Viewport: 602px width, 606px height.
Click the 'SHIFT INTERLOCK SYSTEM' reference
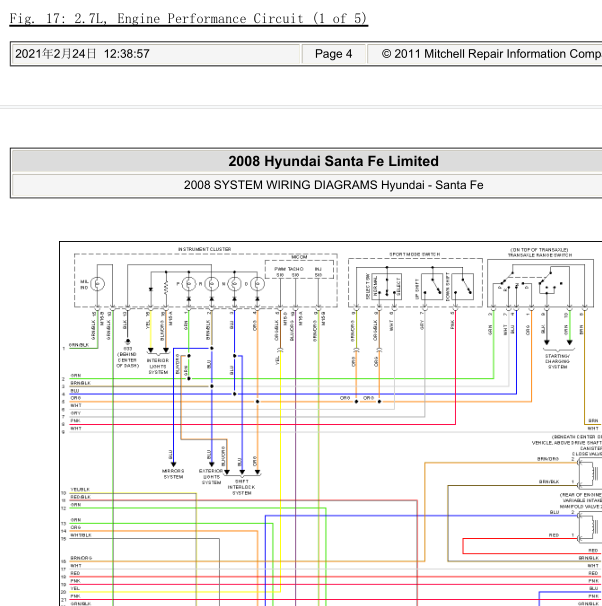click(241, 487)
